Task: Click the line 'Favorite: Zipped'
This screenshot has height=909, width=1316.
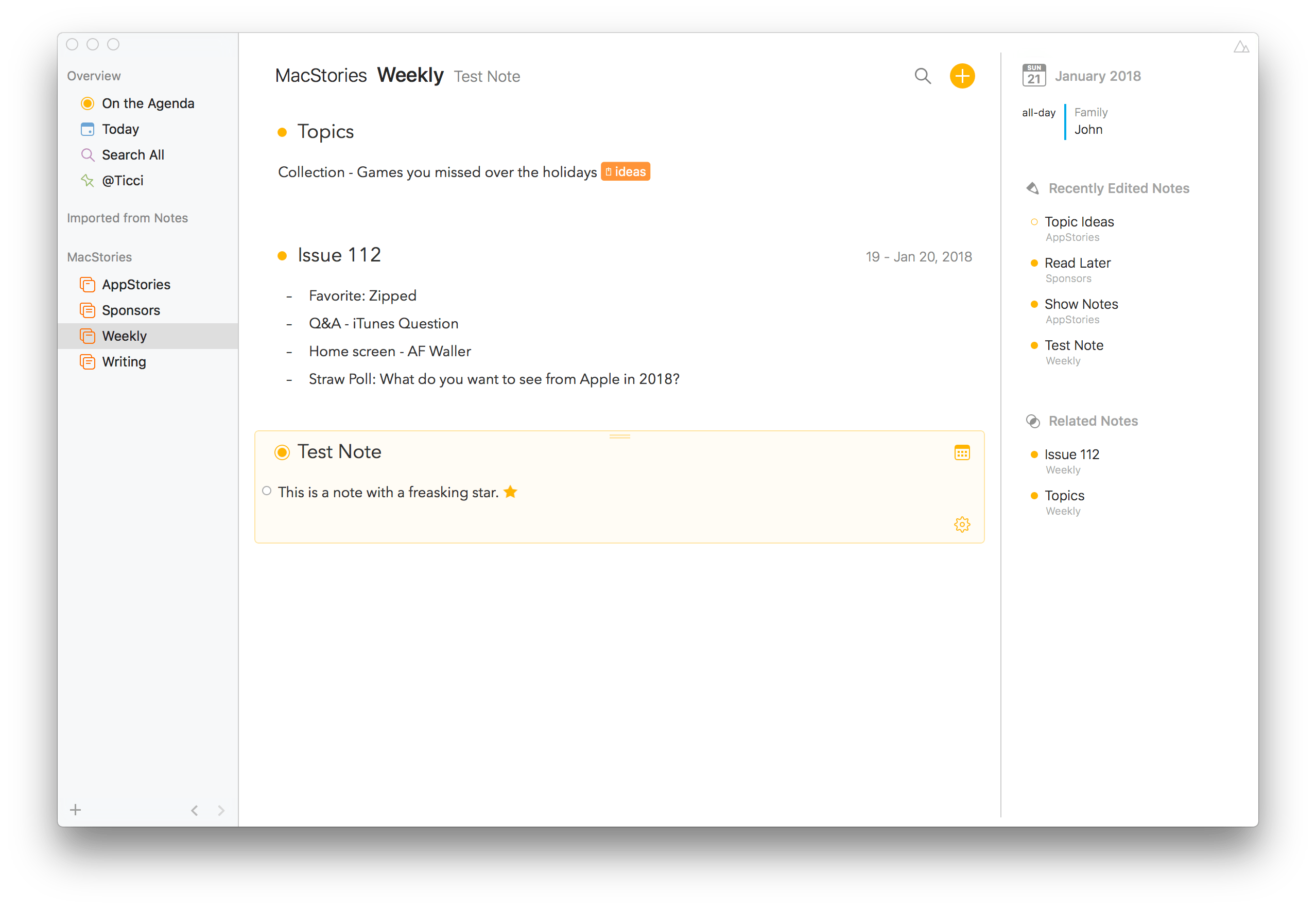Action: (362, 295)
